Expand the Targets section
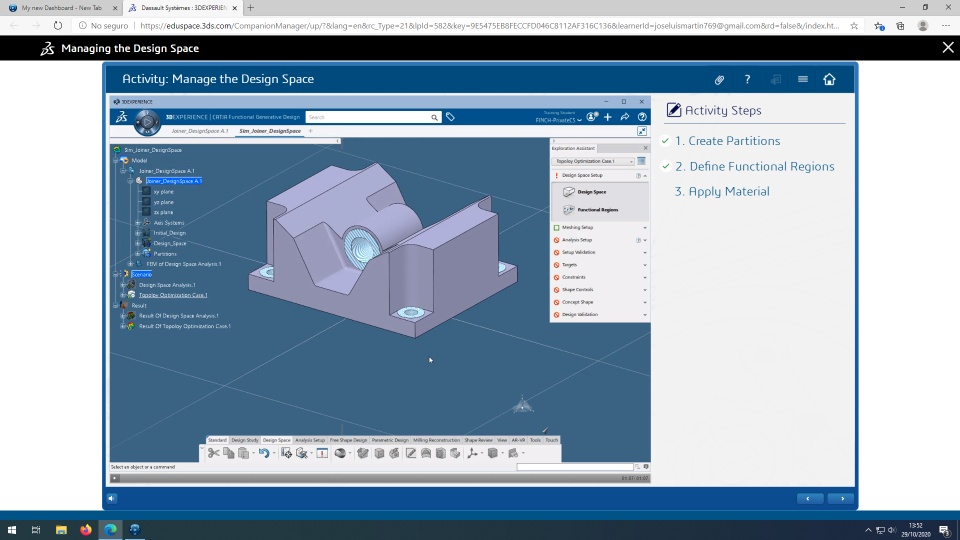Image resolution: width=960 pixels, height=540 pixels. pos(645,265)
